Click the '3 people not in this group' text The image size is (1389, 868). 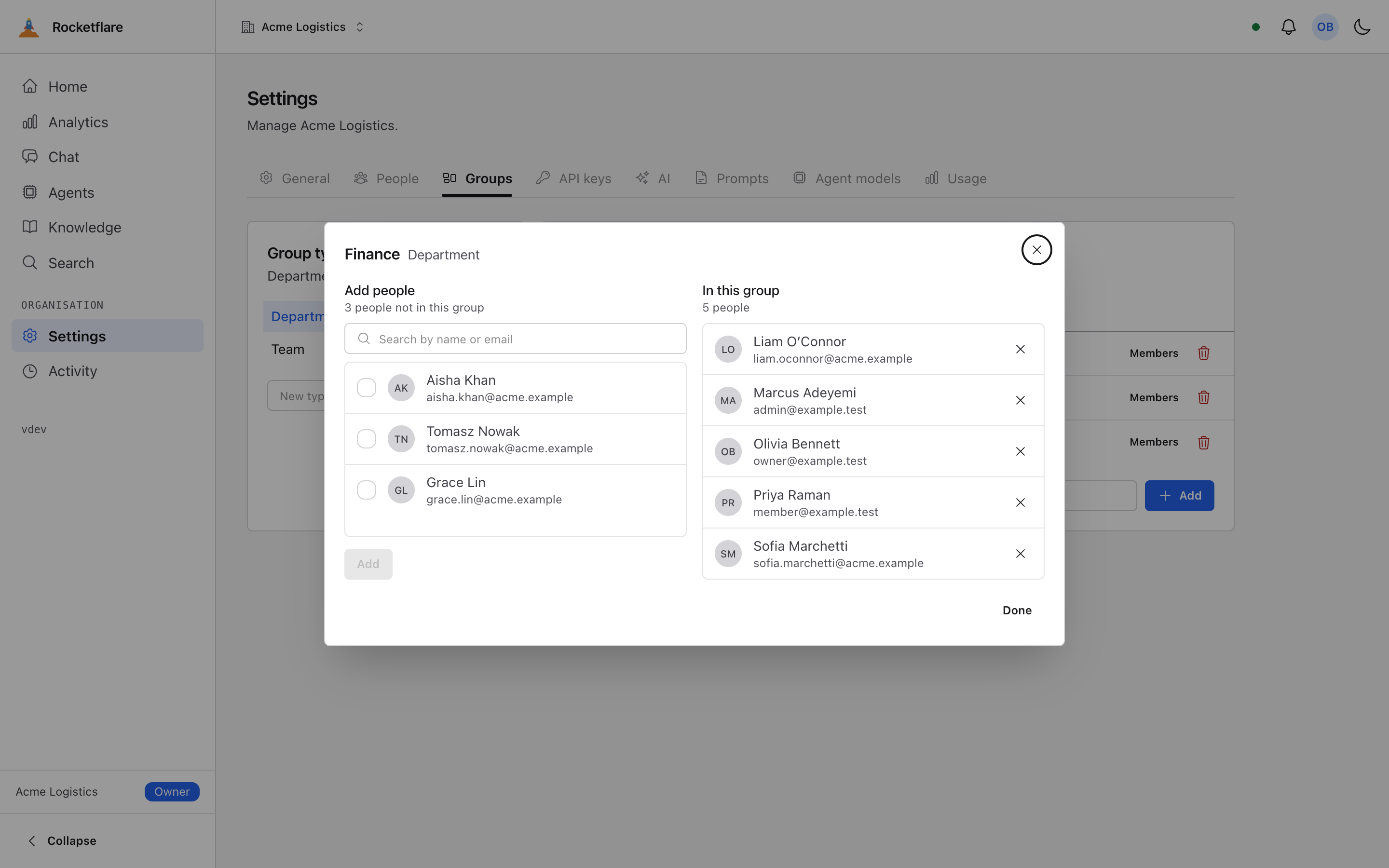(414, 308)
